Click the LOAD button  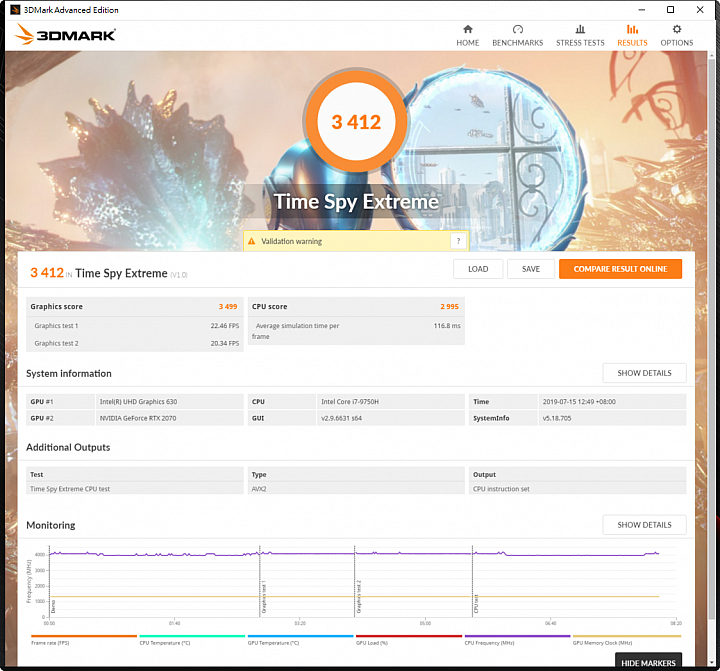(x=478, y=269)
